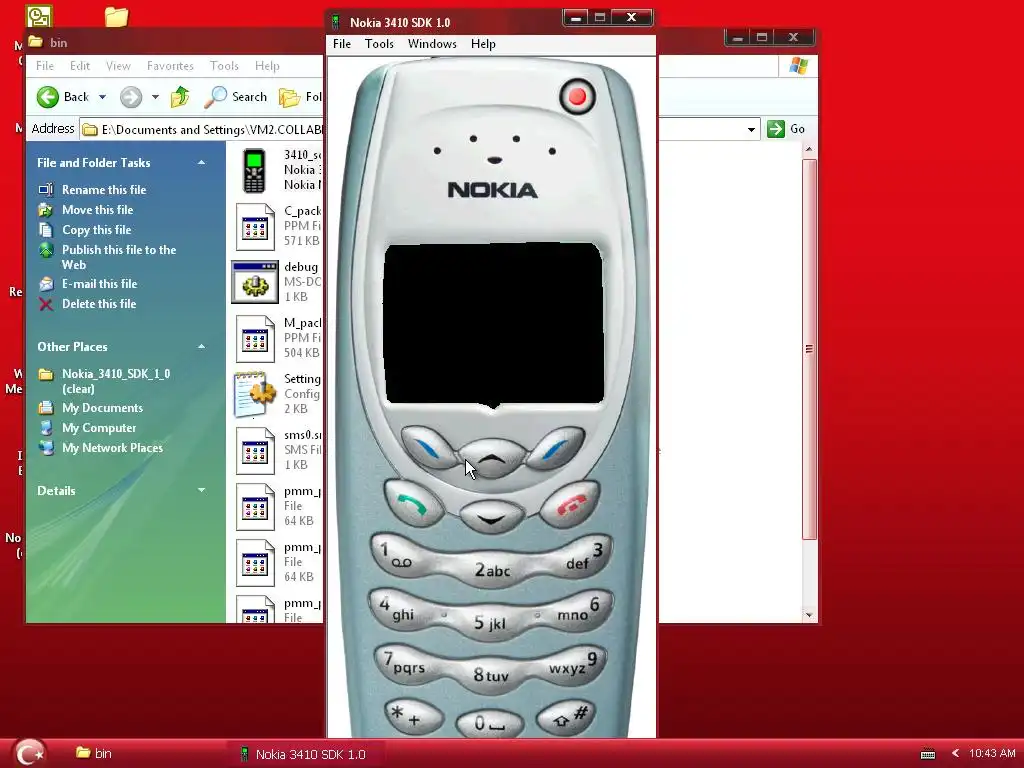
Task: Collapse the Other Places panel
Action: (201, 347)
